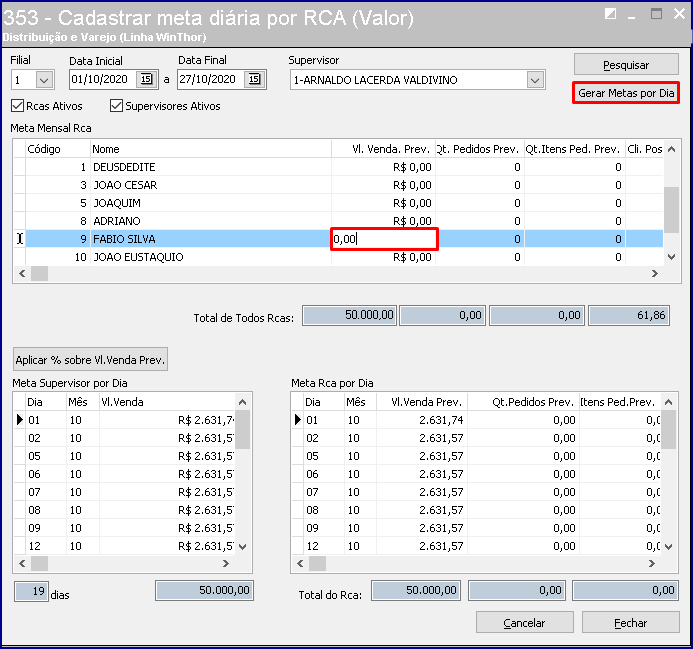Click right arrow of Meta Mensal Rca horizontal scrollbar
The width and height of the screenshot is (693, 649).
click(655, 274)
